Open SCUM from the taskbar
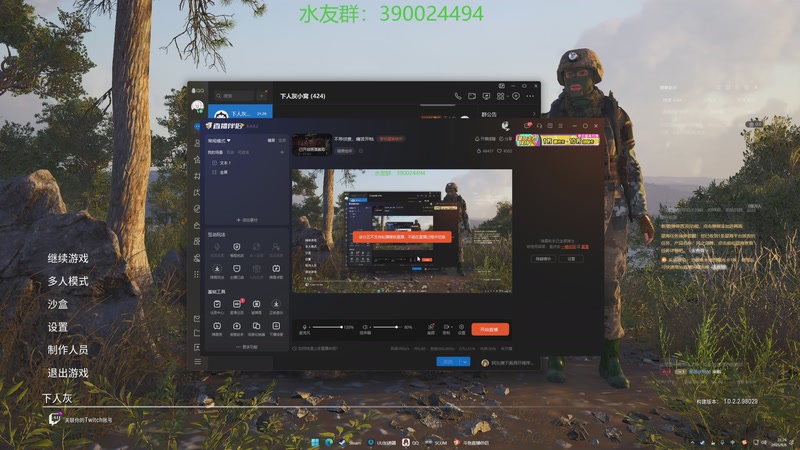 (x=436, y=442)
